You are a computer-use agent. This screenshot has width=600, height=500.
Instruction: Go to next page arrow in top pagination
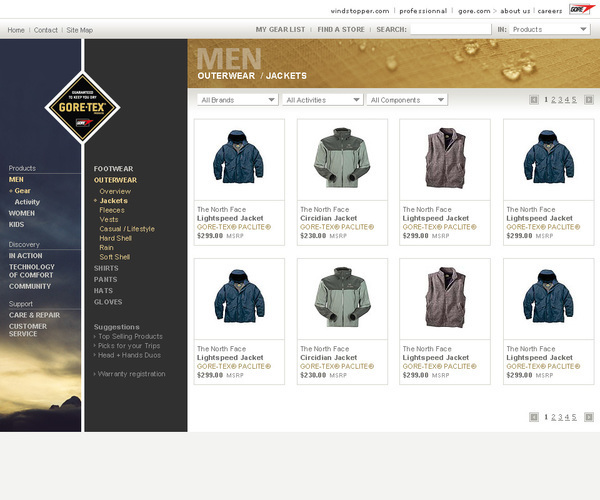coord(589,100)
